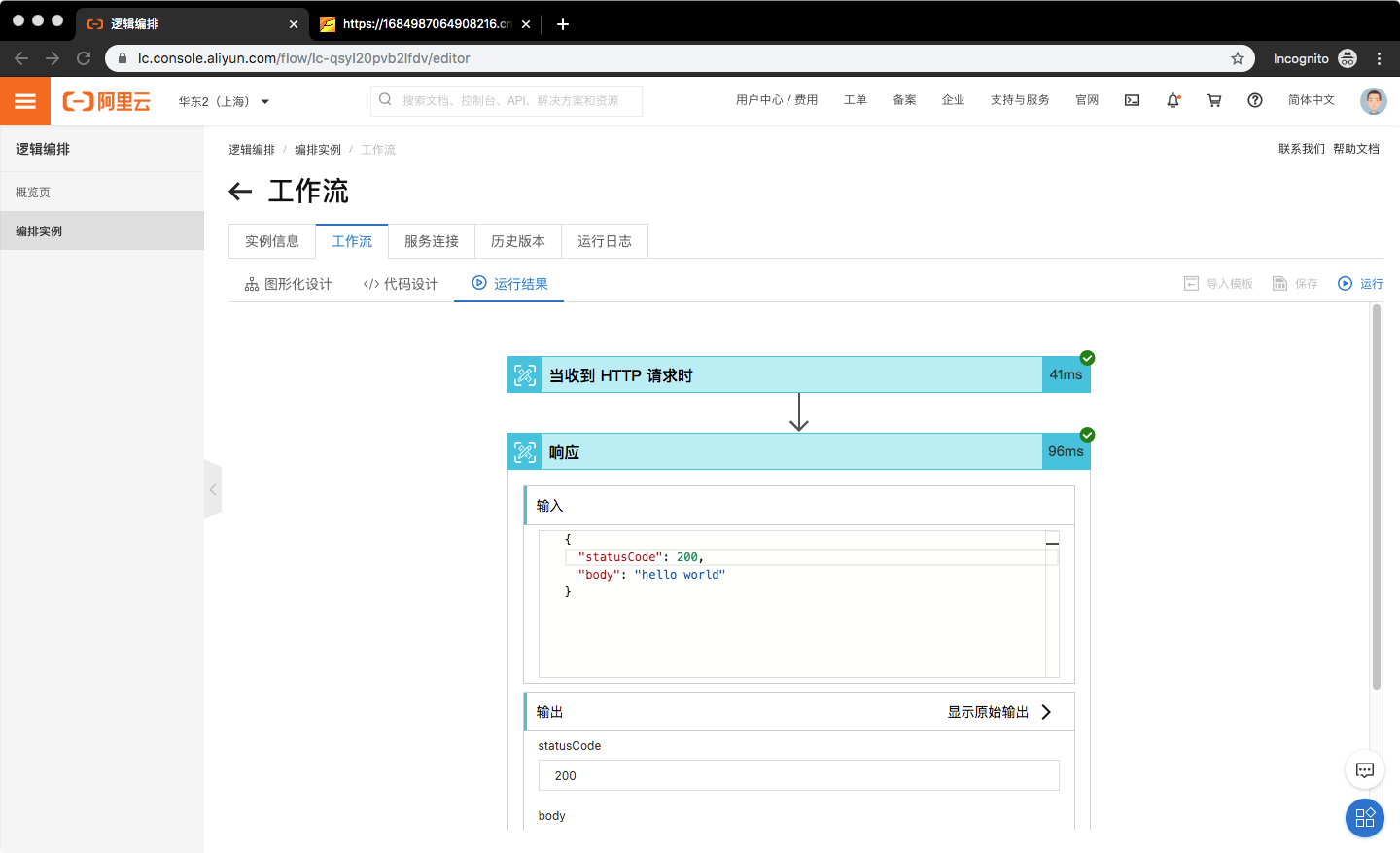Screen dimensions: 1400x853
Task: Go to 逻辑编排 breadcrumb
Action: (252, 150)
